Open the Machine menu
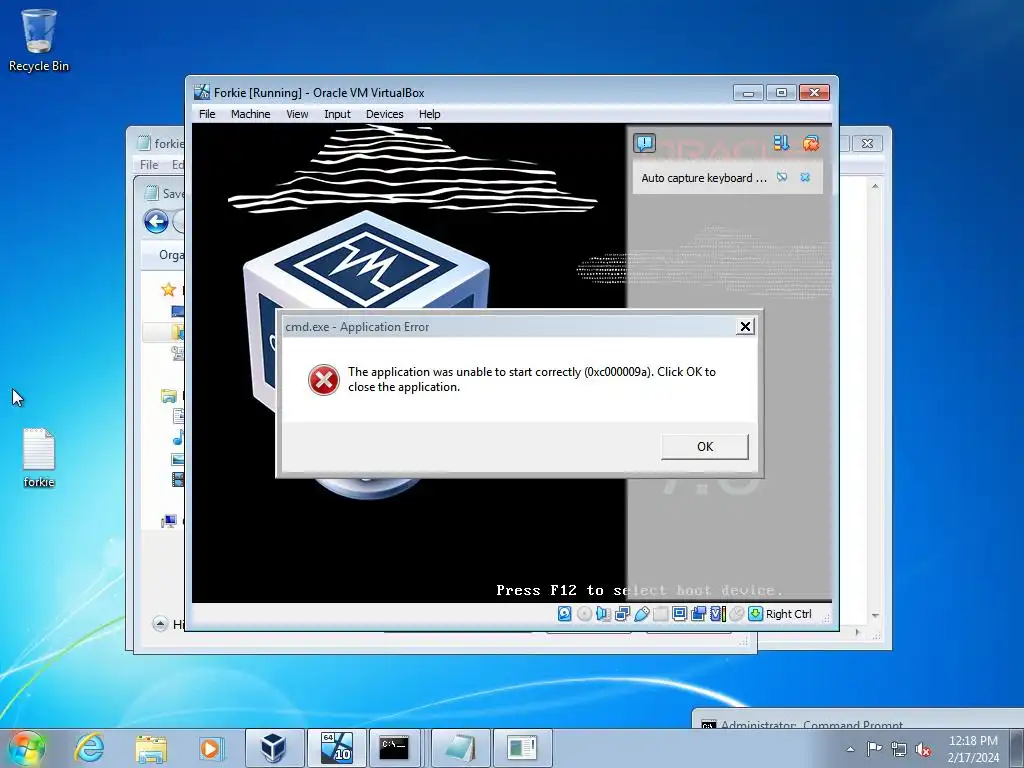This screenshot has height=768, width=1024. click(250, 114)
